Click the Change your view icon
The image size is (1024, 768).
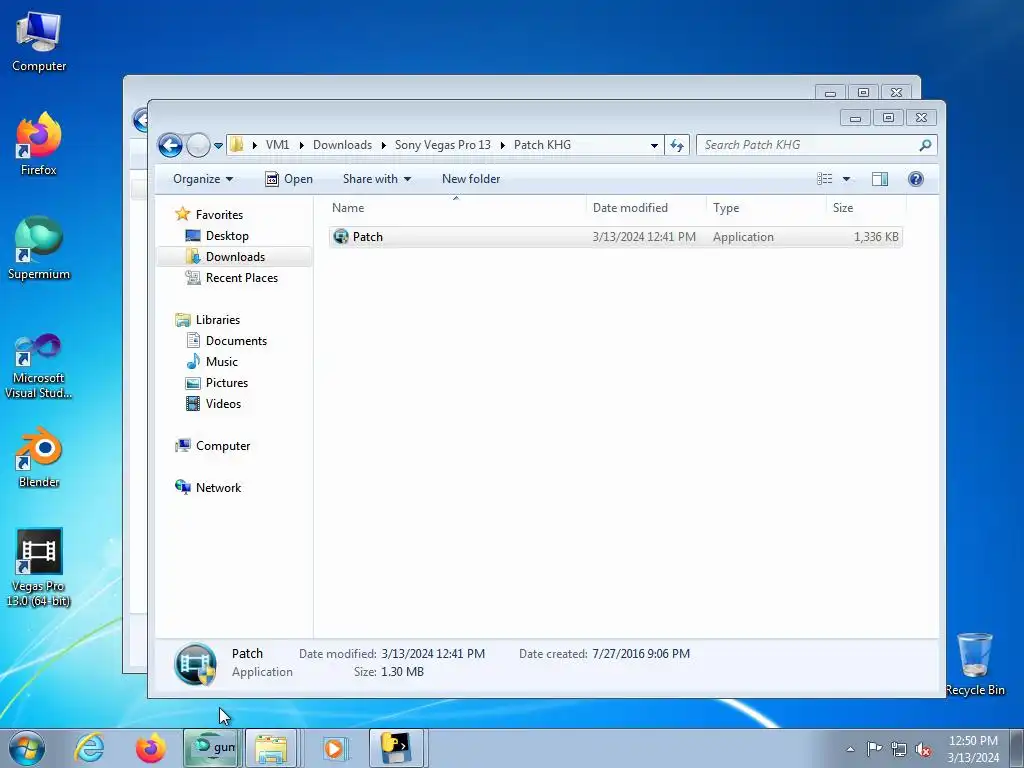coord(825,179)
